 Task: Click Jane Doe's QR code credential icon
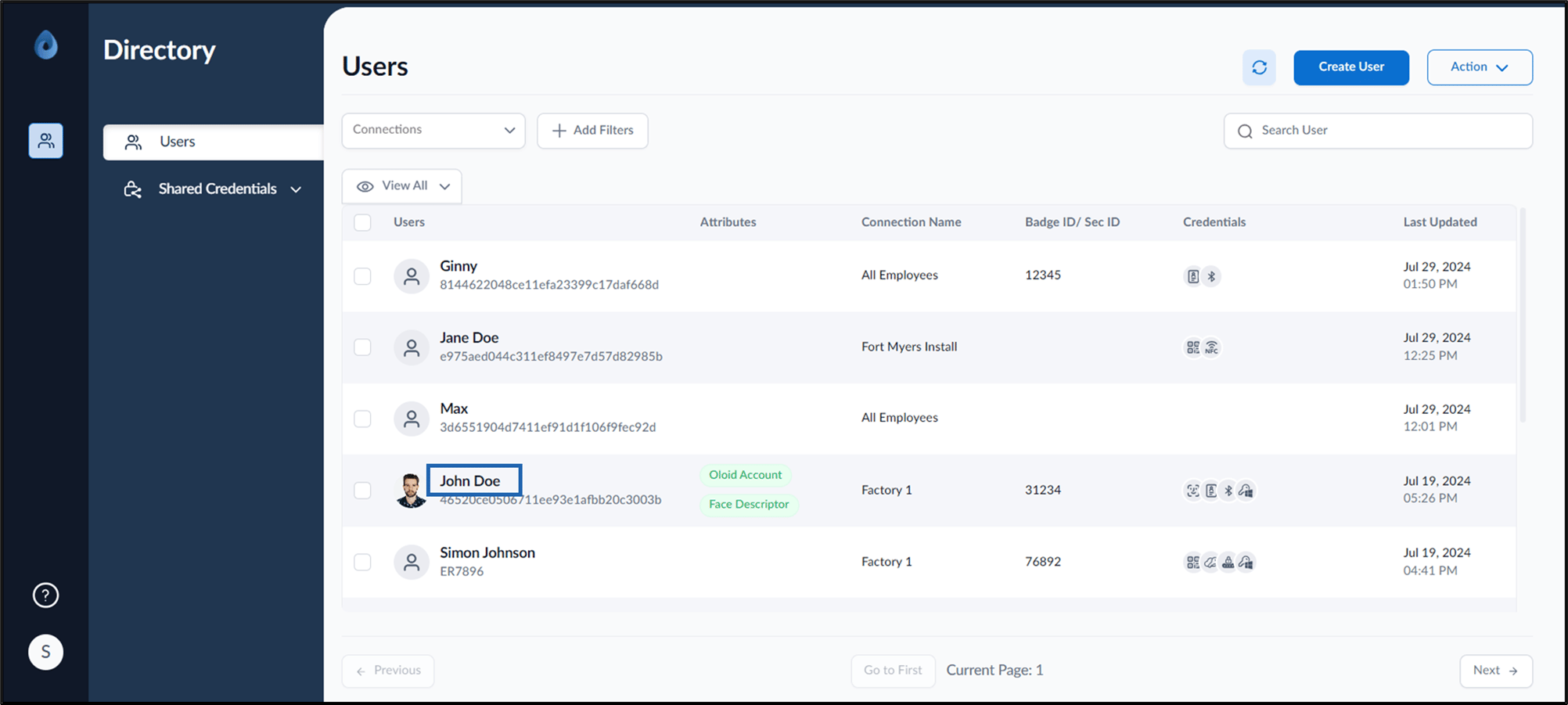(1192, 347)
